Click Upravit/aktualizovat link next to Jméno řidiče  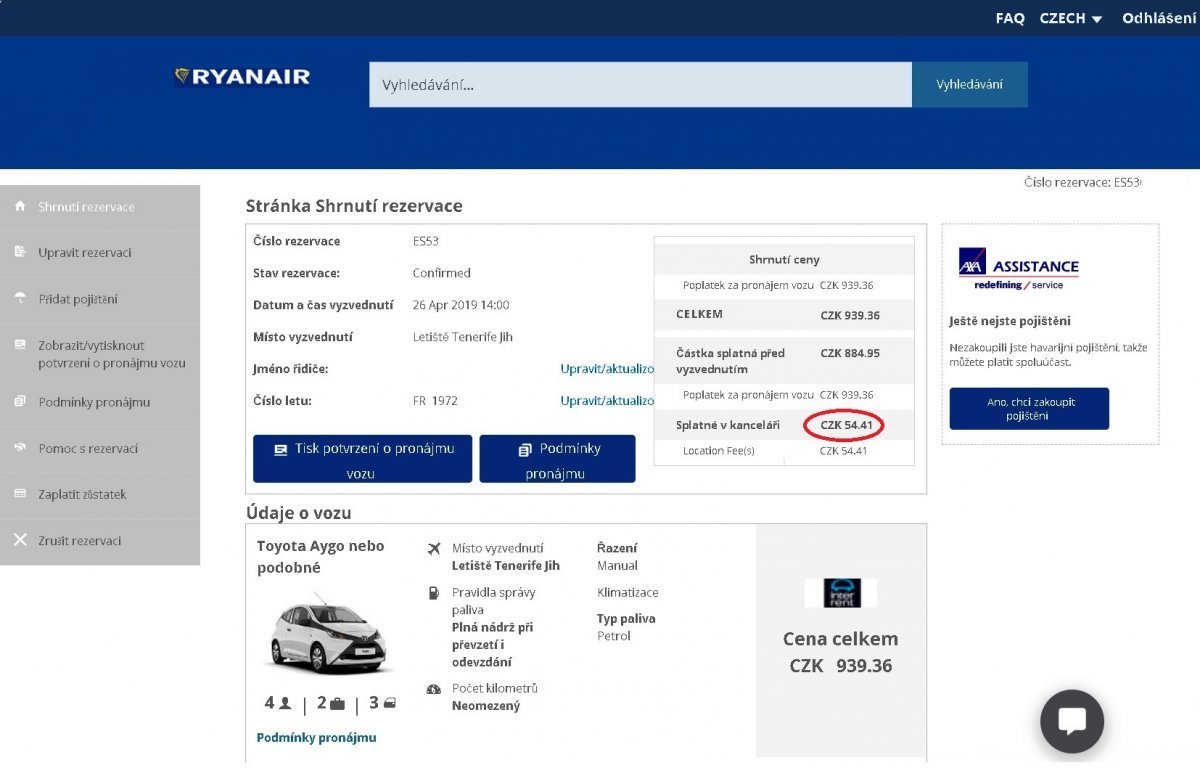(607, 369)
